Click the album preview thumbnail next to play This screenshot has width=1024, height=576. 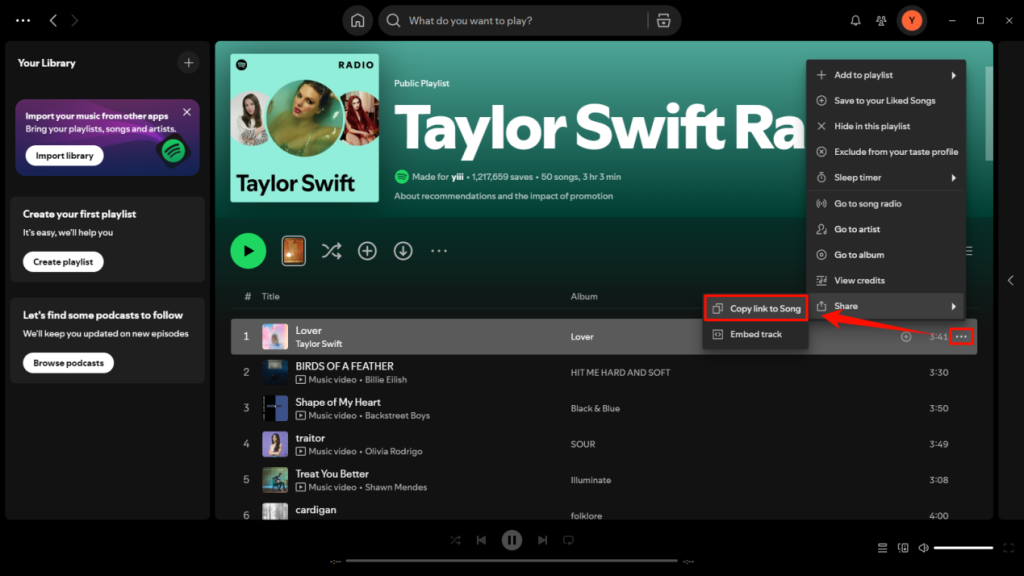point(293,251)
